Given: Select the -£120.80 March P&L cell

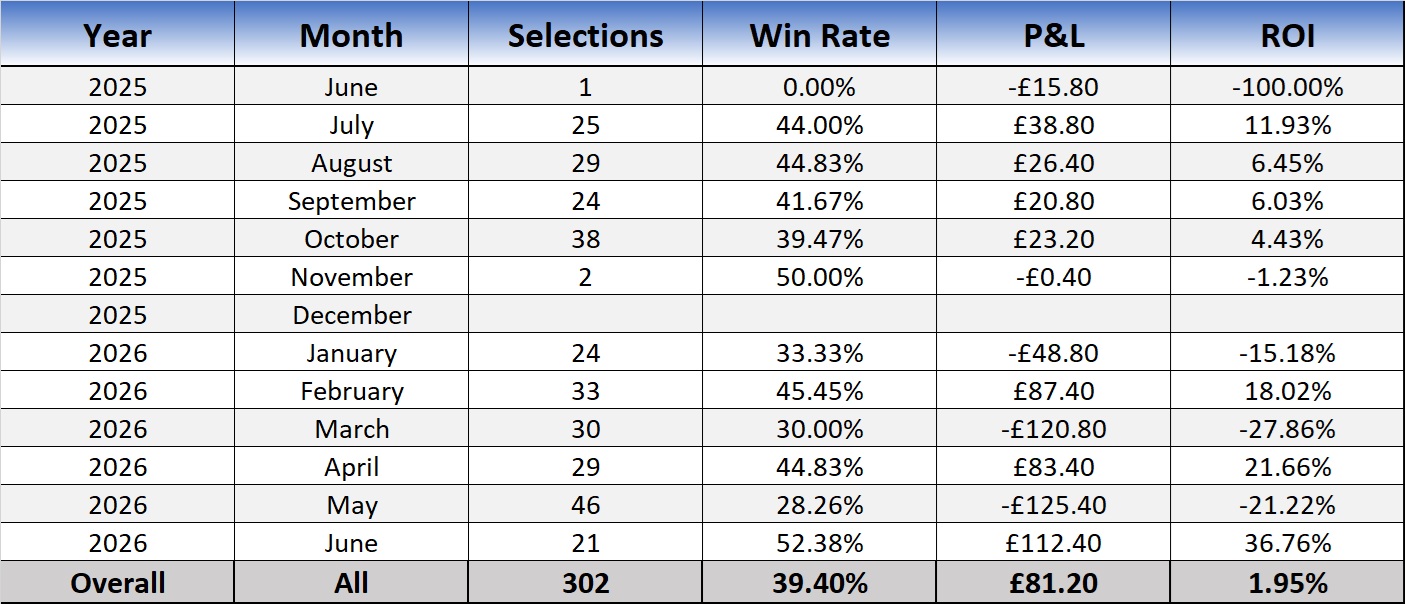Looking at the screenshot, I should tap(1053, 429).
